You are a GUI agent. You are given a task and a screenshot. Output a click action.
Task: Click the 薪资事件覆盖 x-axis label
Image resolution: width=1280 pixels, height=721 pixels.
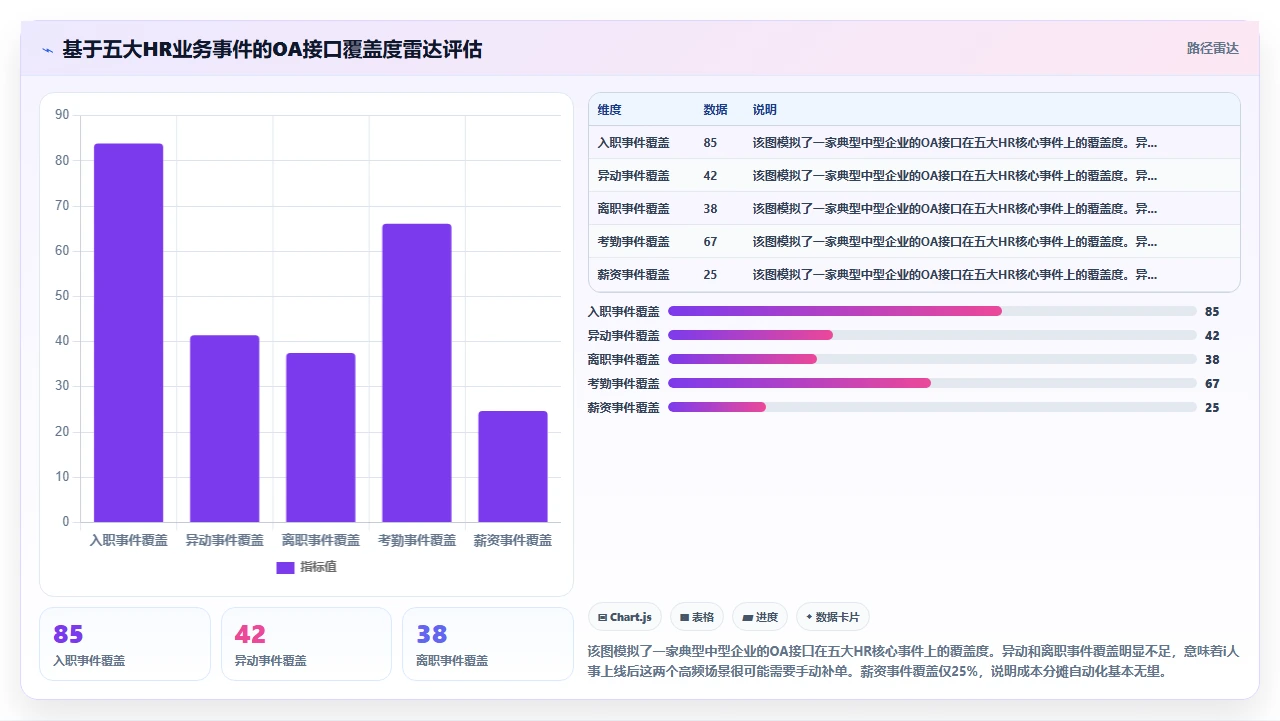[x=513, y=540]
